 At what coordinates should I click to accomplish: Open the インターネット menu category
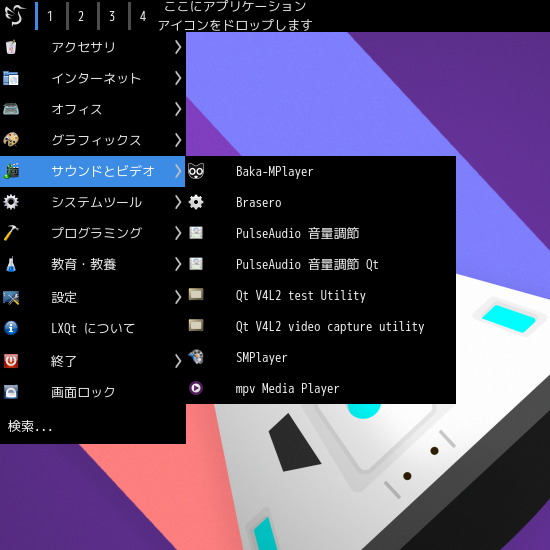[93, 78]
